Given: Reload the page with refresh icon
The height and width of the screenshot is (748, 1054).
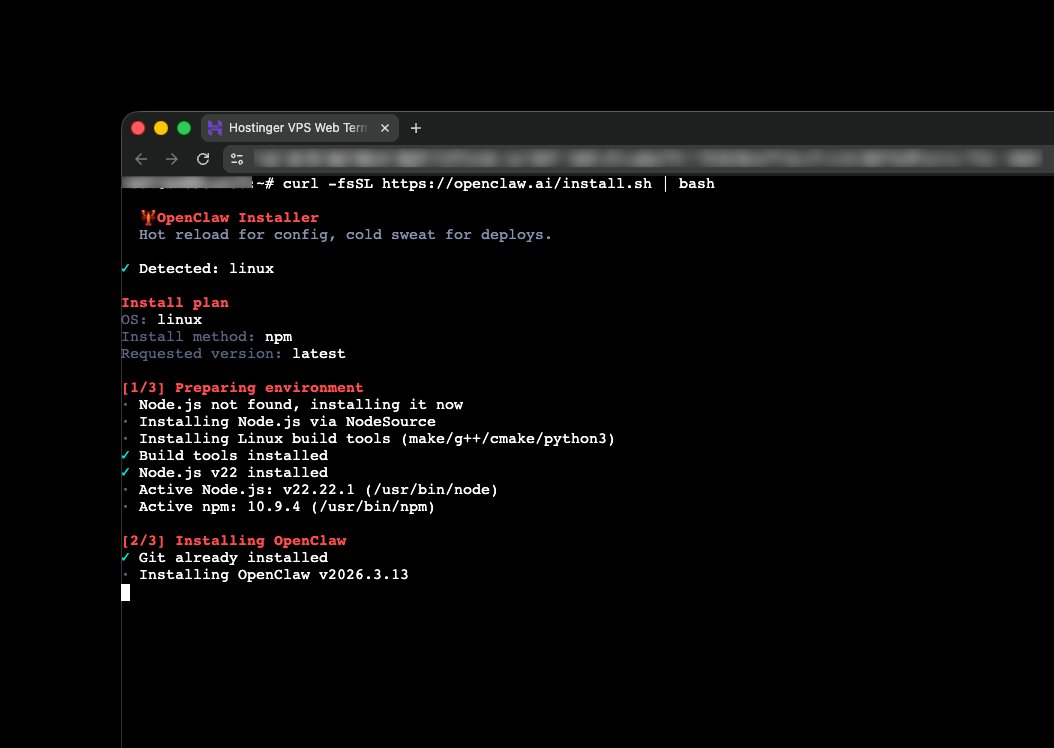Looking at the screenshot, I should [x=203, y=159].
